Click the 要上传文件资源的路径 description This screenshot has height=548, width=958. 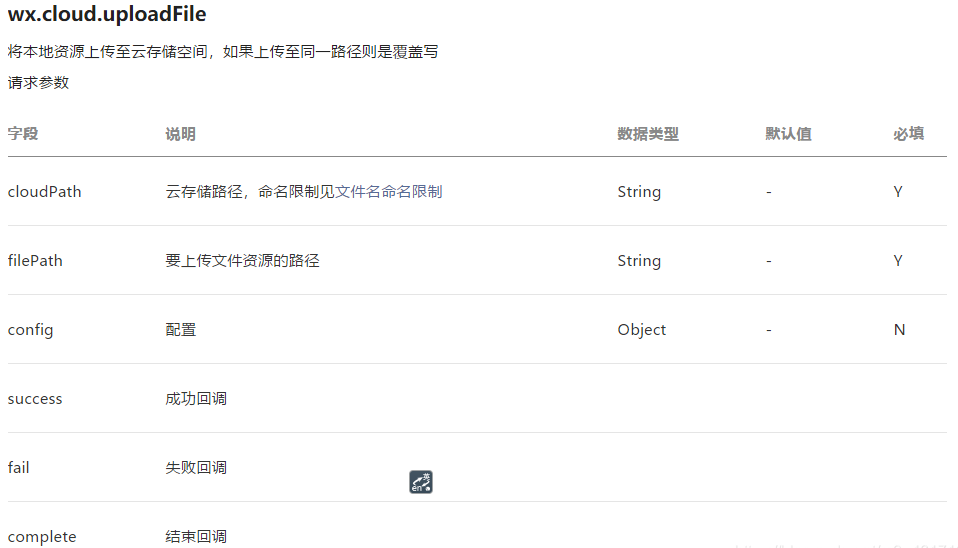pos(242,261)
